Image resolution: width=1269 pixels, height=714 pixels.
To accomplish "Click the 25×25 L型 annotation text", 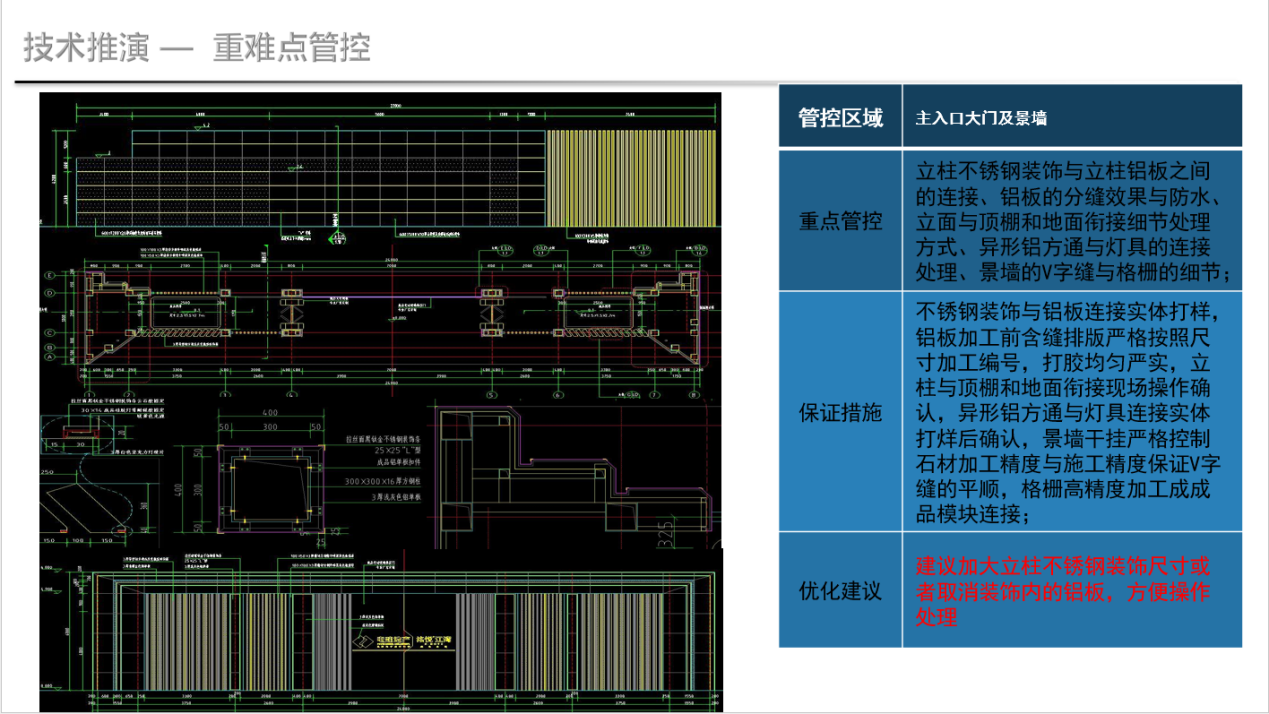I will coord(396,451).
